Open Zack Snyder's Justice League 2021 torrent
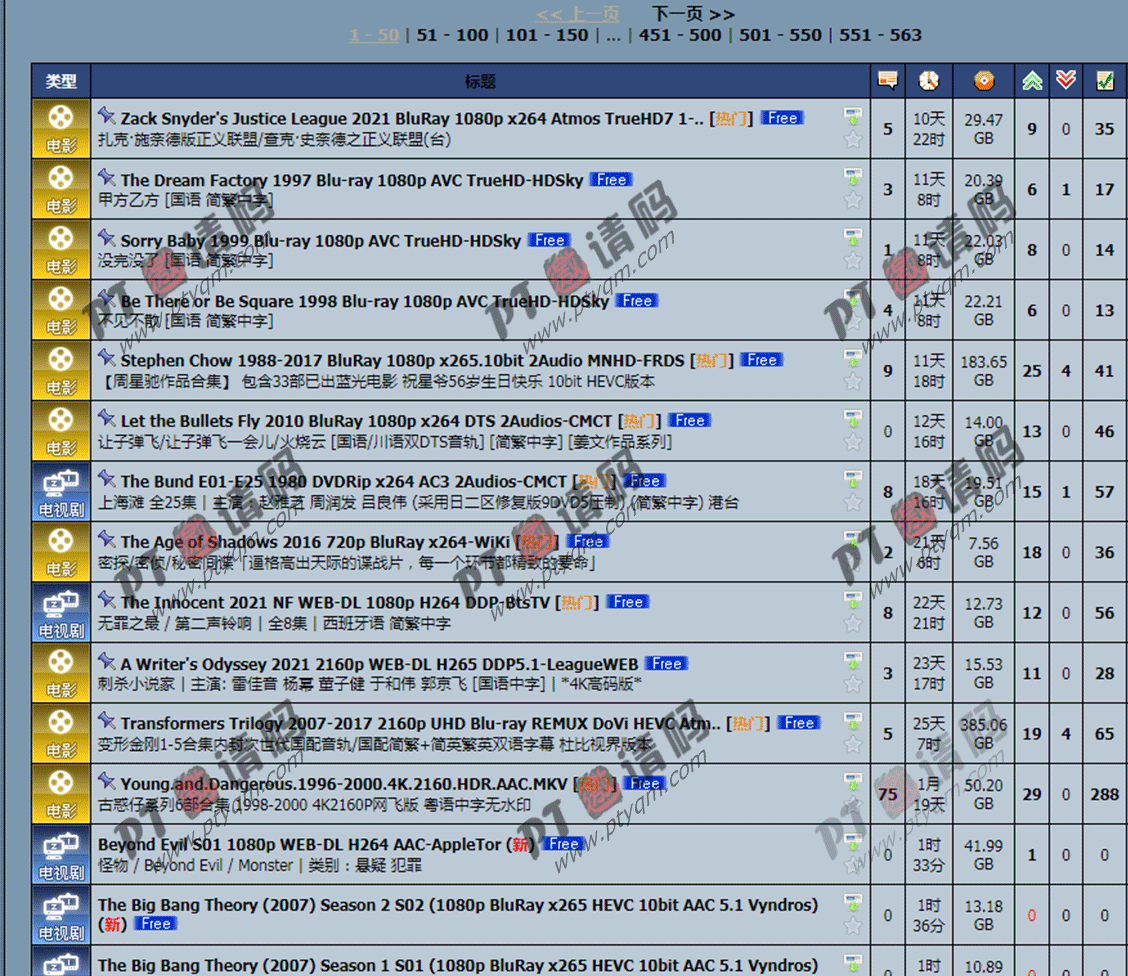Screen dimensions: 1128x976 pos(412,119)
